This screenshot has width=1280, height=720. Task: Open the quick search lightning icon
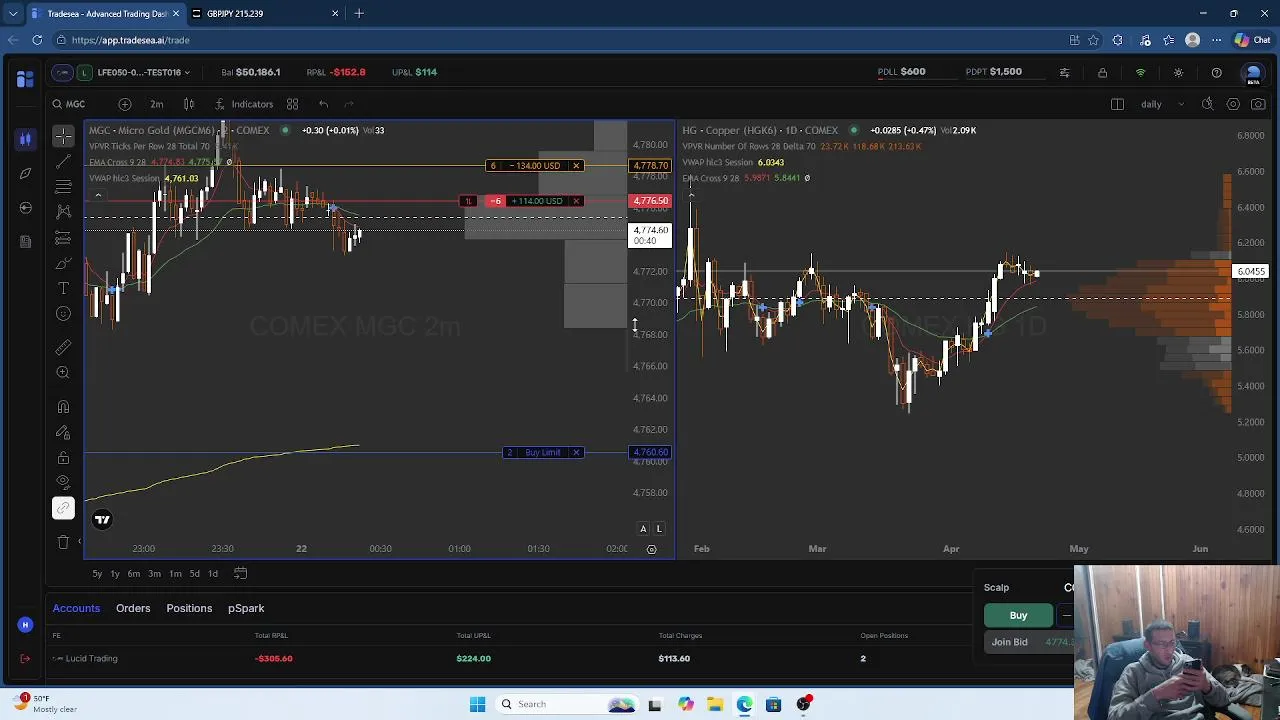coord(1207,104)
